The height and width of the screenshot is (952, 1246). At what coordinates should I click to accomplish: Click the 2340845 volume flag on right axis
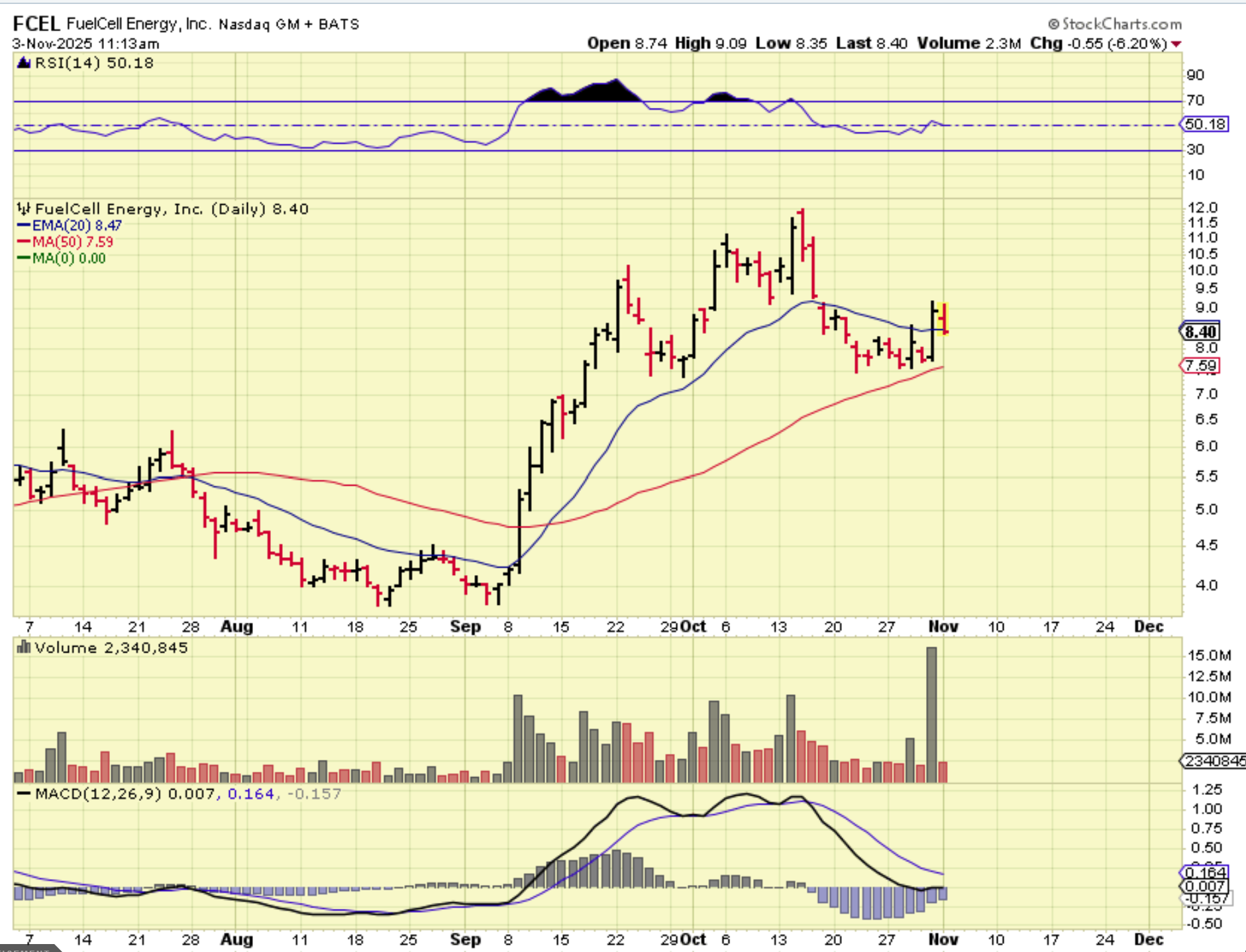1214,761
